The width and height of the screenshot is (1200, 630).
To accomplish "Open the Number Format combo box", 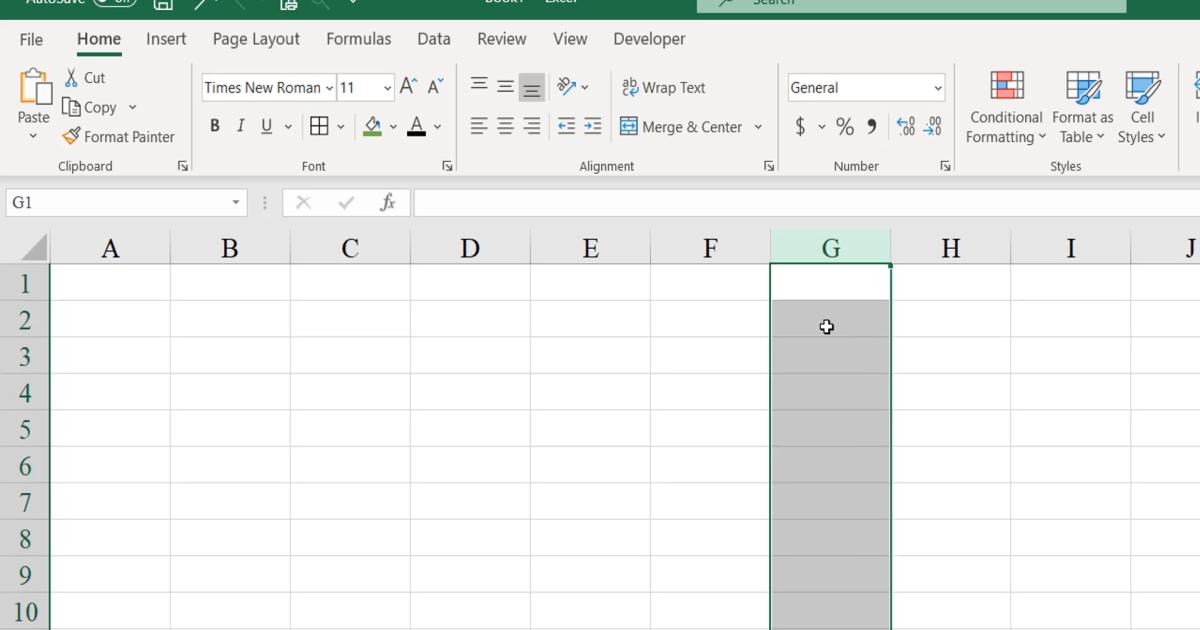I will pyautogui.click(x=865, y=87).
